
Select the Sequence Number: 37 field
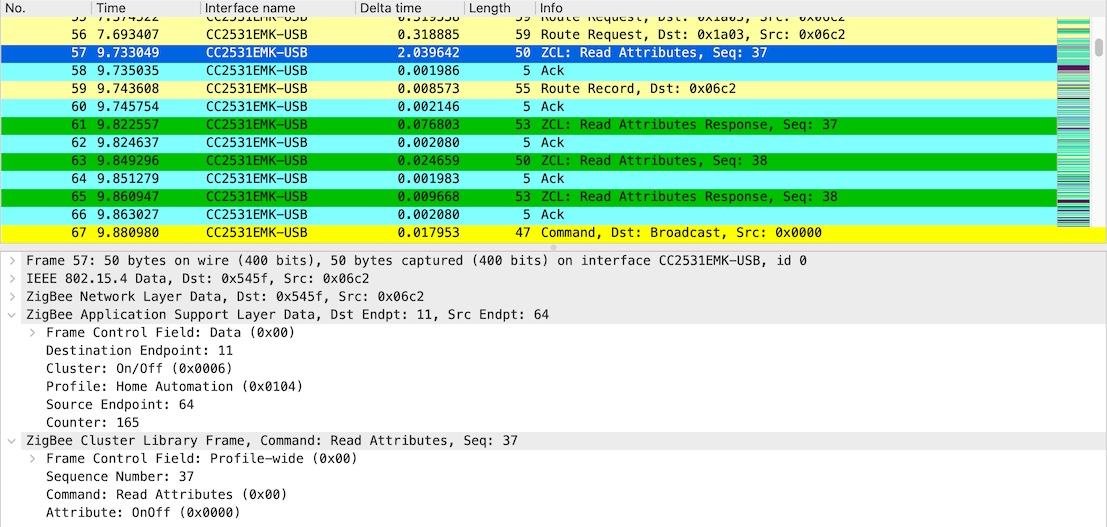pyautogui.click(x=119, y=477)
